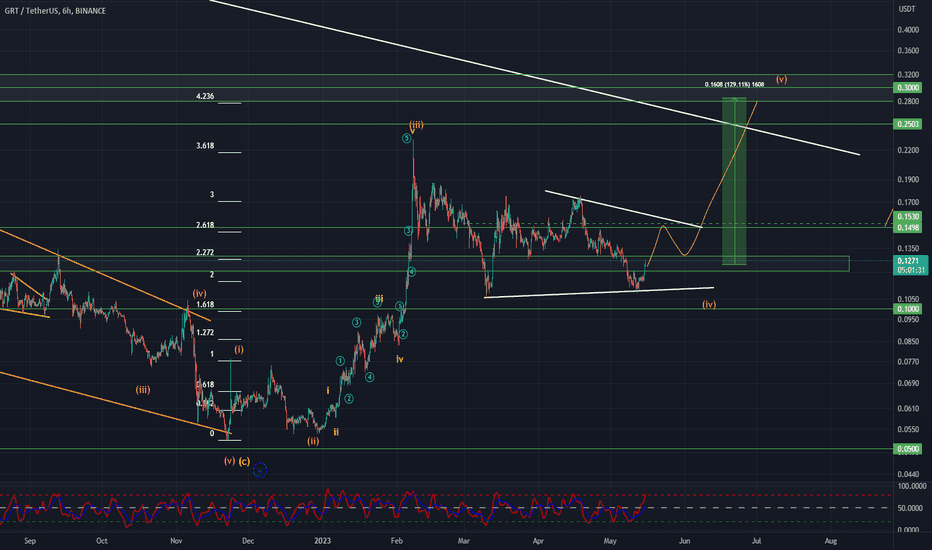Click the current price tag 0.1271
Screen dimensions: 932x550
click(x=910, y=261)
